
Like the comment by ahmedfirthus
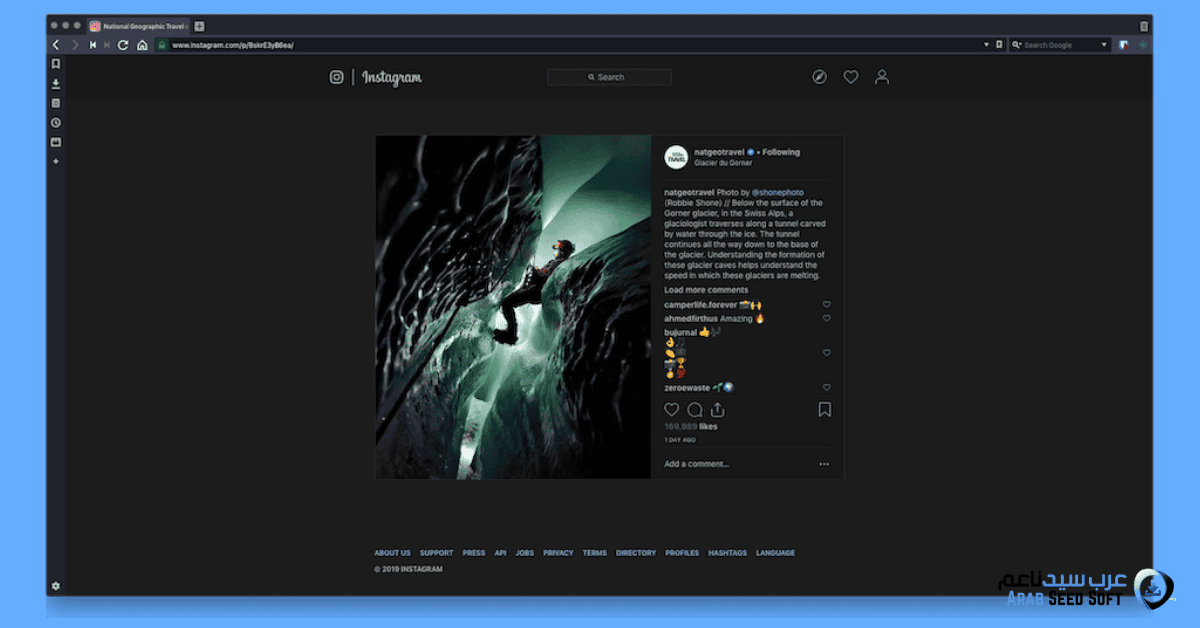click(826, 318)
